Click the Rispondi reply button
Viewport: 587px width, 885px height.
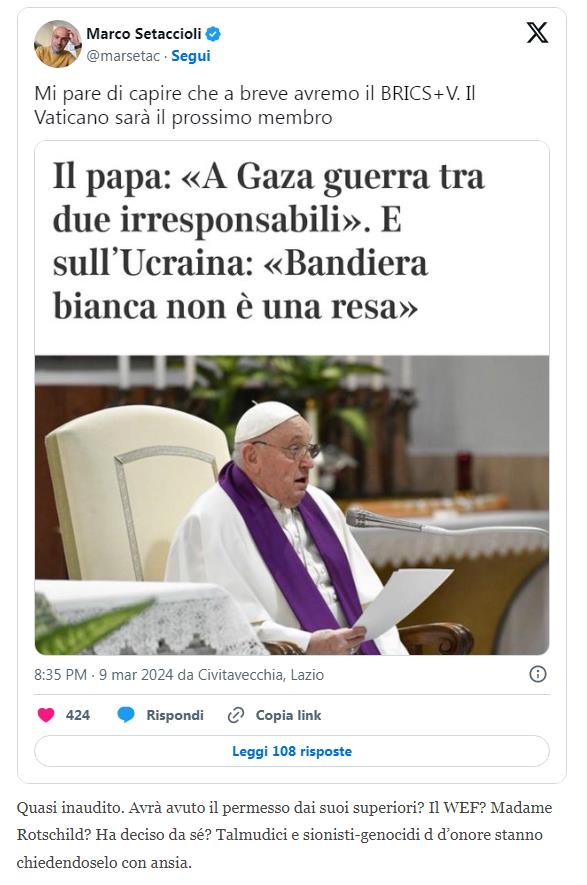(174, 715)
